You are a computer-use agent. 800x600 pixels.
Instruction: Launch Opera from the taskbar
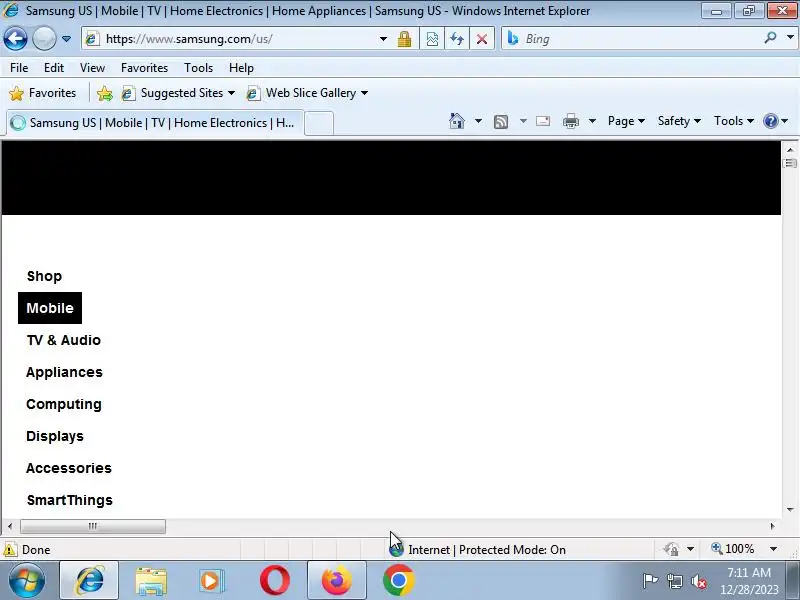[x=274, y=581]
